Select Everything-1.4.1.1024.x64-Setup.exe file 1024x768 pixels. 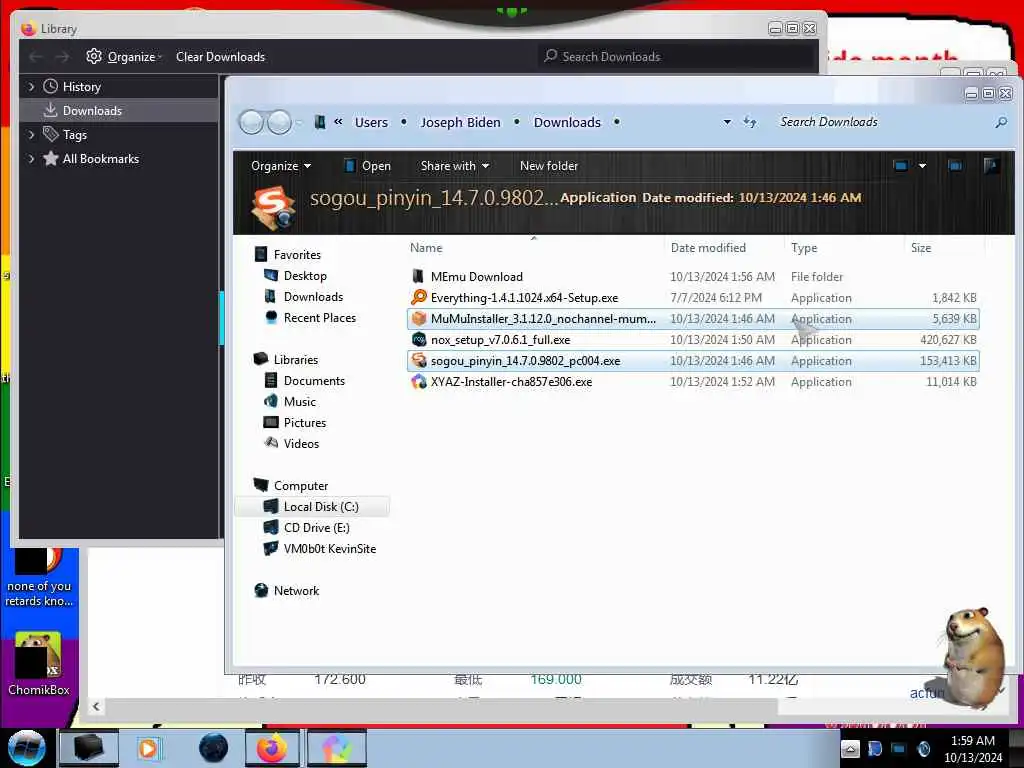(693, 298)
